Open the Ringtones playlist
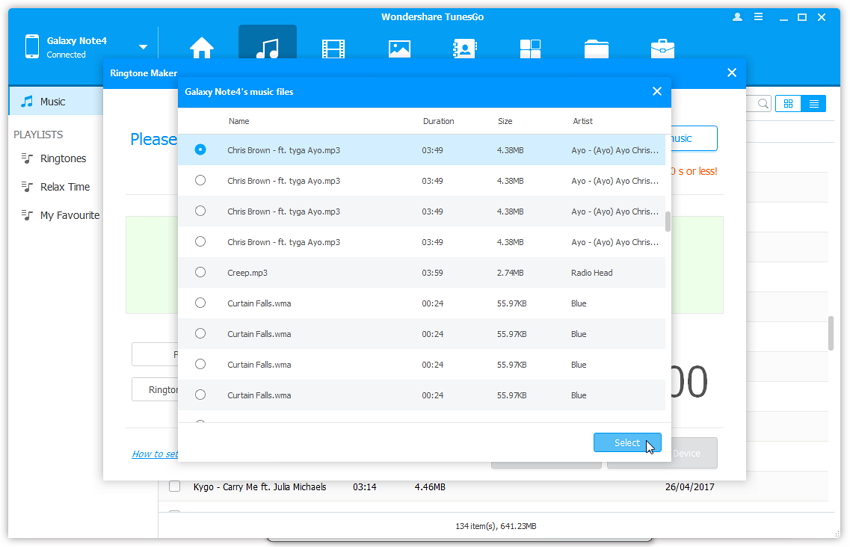 (62, 159)
